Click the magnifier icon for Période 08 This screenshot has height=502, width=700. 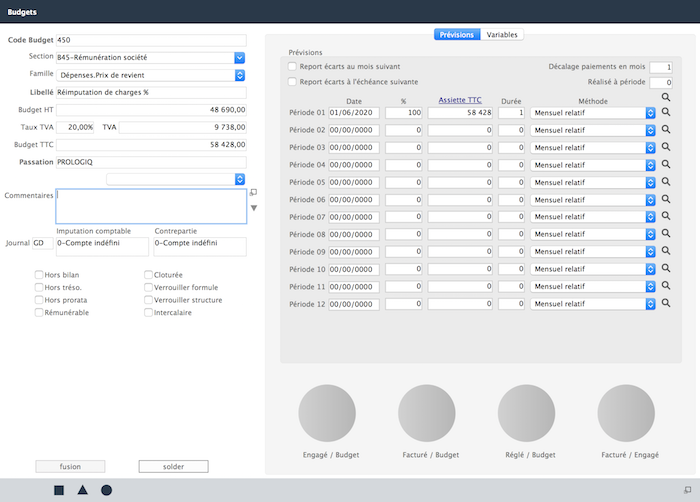[666, 234]
